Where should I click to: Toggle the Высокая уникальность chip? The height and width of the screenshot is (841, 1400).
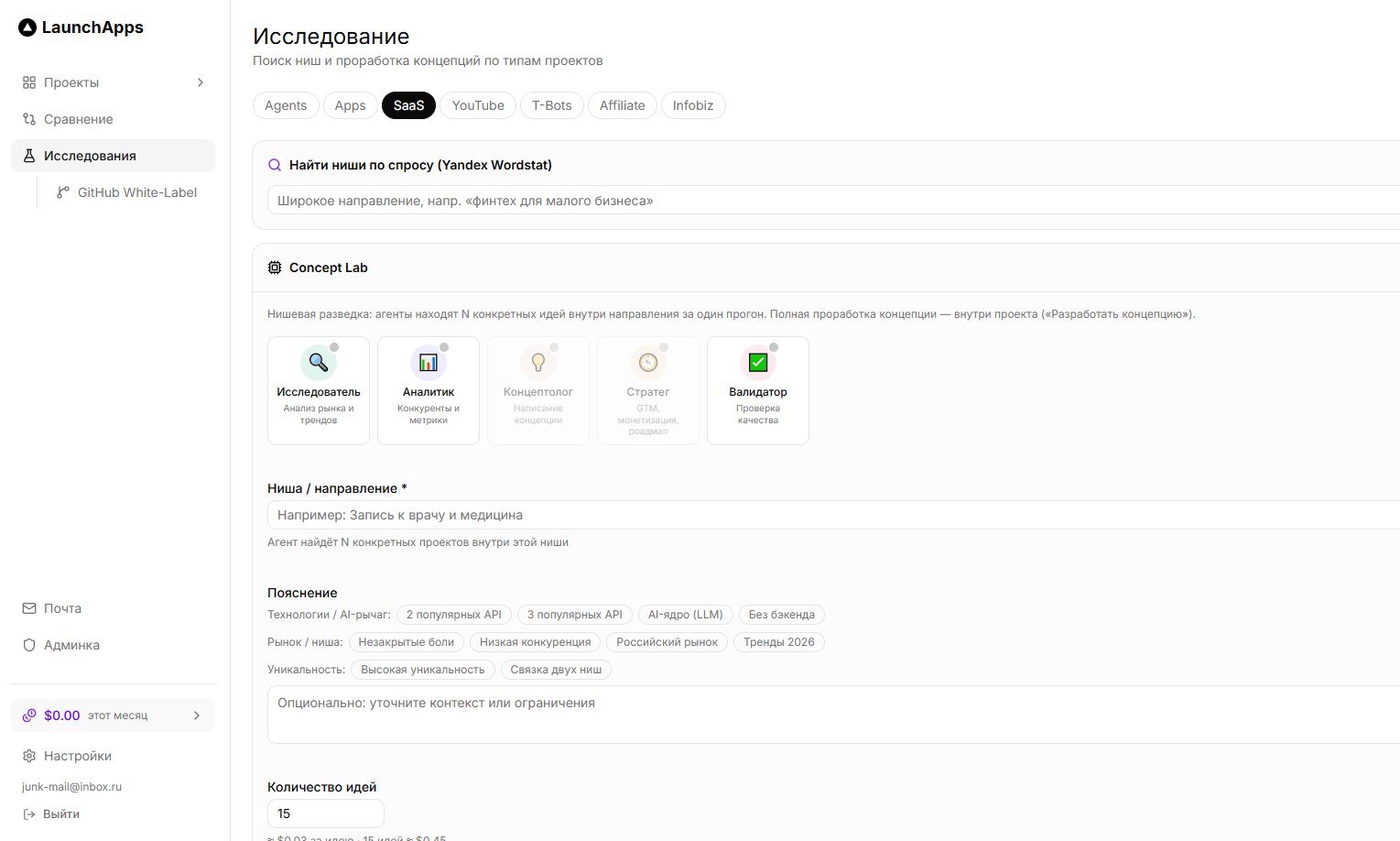pyautogui.click(x=423, y=670)
